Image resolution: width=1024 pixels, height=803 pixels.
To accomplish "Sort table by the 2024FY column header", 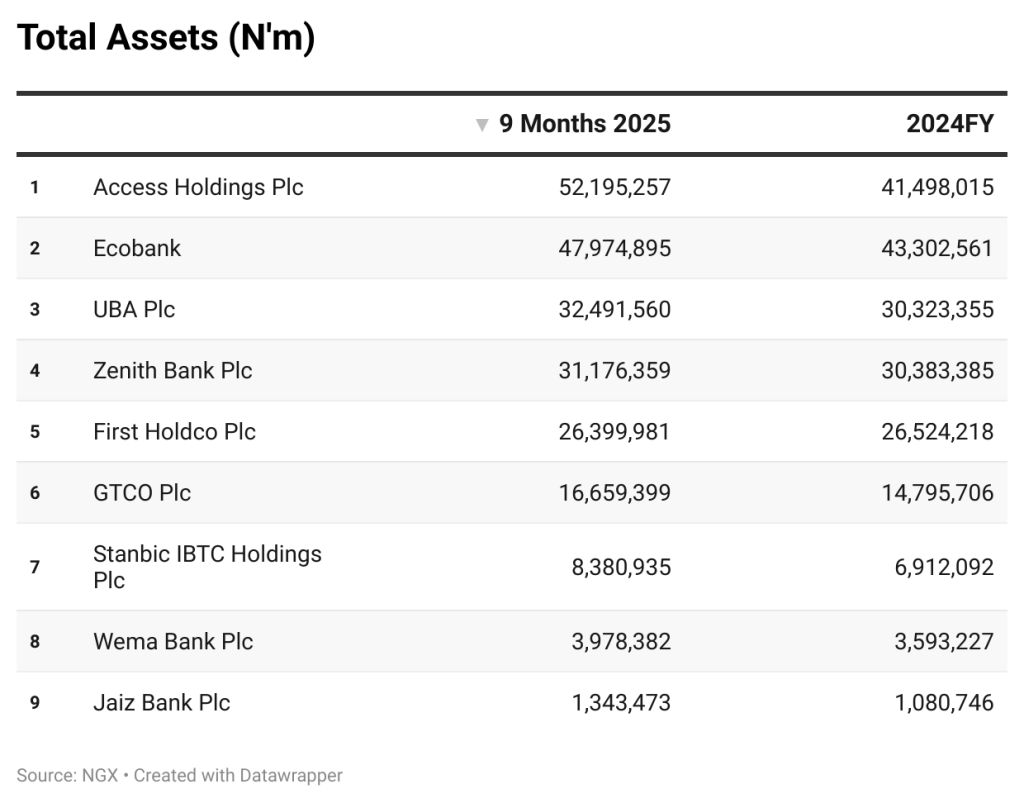I will pos(949,124).
